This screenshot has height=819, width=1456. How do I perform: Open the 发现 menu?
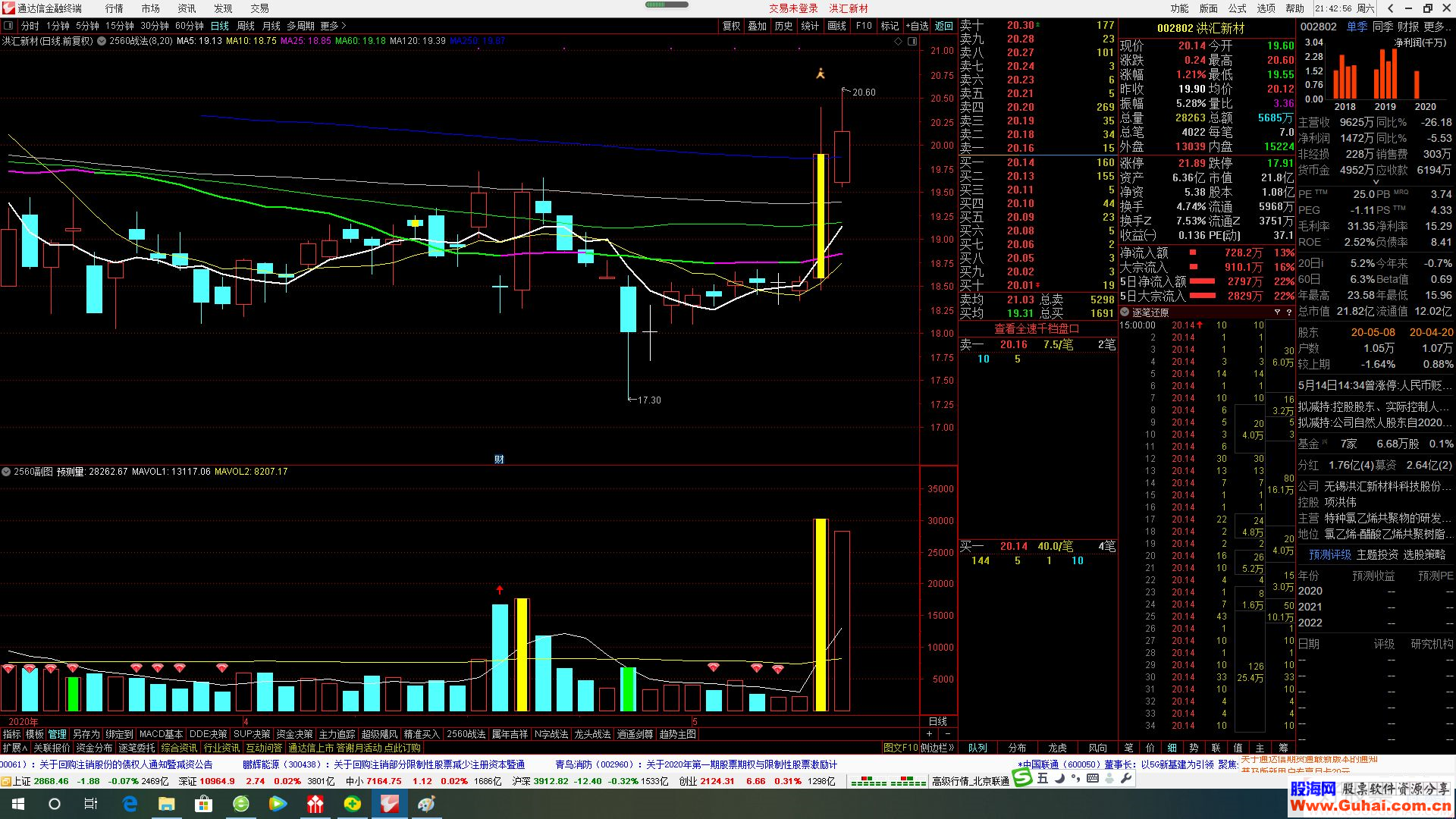coord(223,8)
